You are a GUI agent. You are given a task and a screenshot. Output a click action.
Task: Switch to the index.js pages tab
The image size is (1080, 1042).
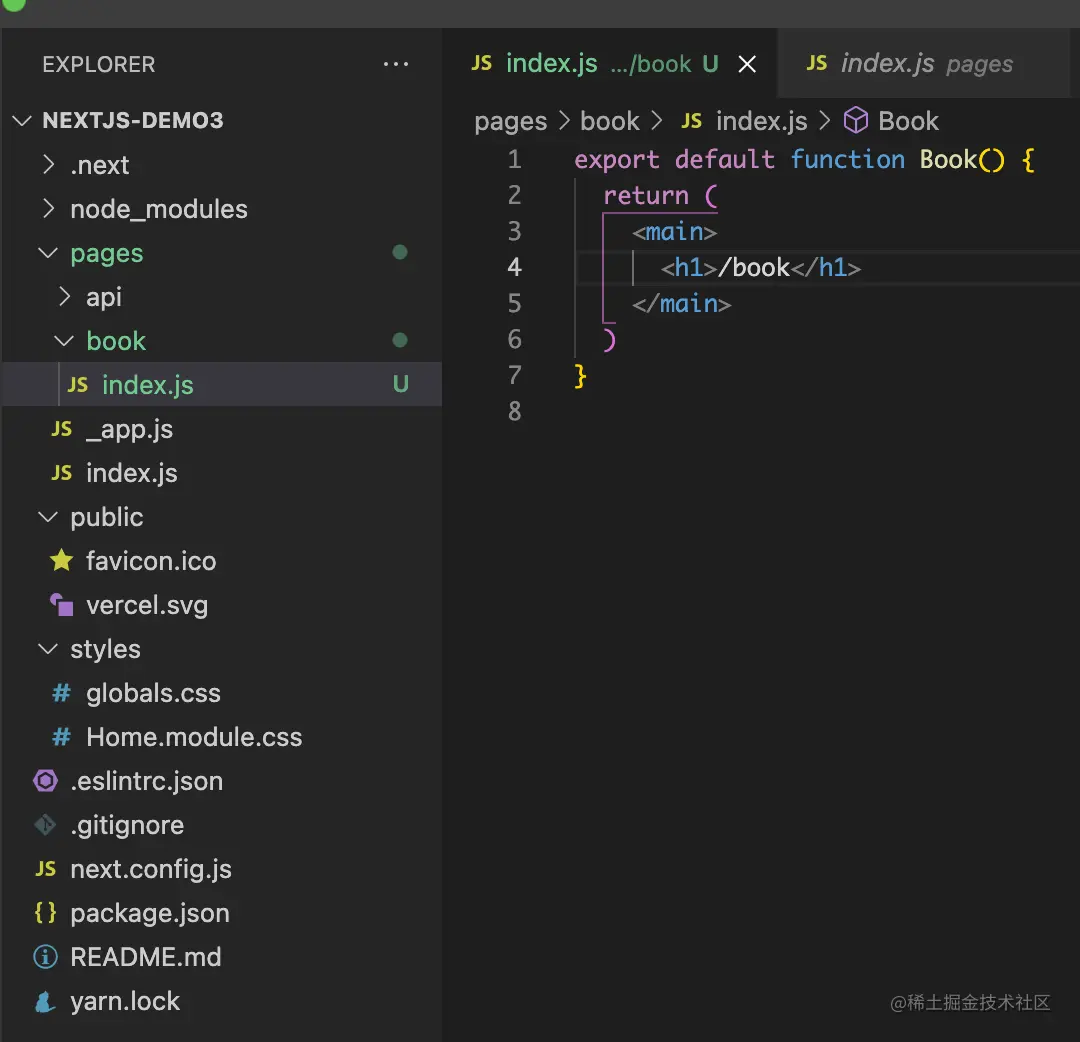click(910, 65)
